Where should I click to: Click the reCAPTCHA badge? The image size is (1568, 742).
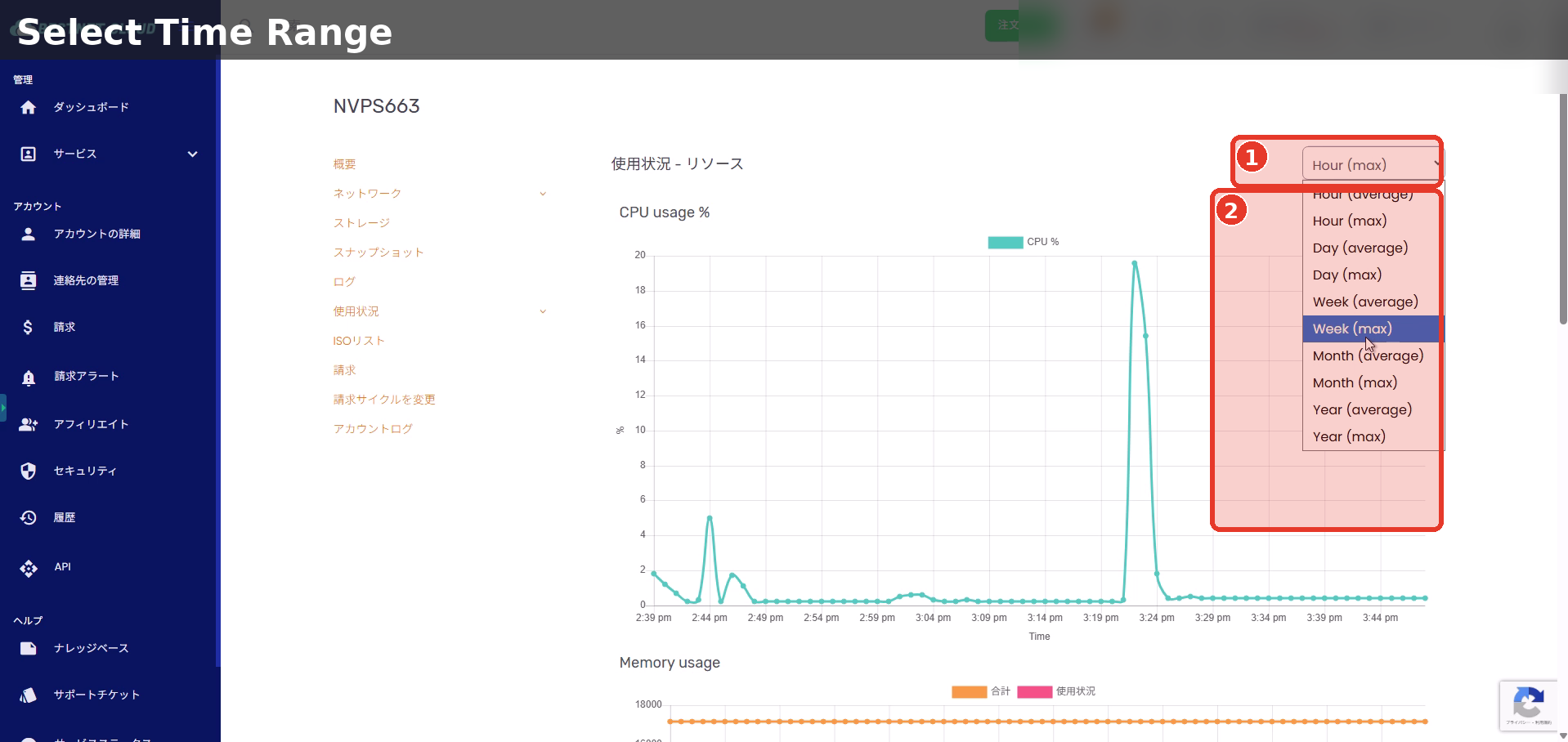click(x=1528, y=704)
